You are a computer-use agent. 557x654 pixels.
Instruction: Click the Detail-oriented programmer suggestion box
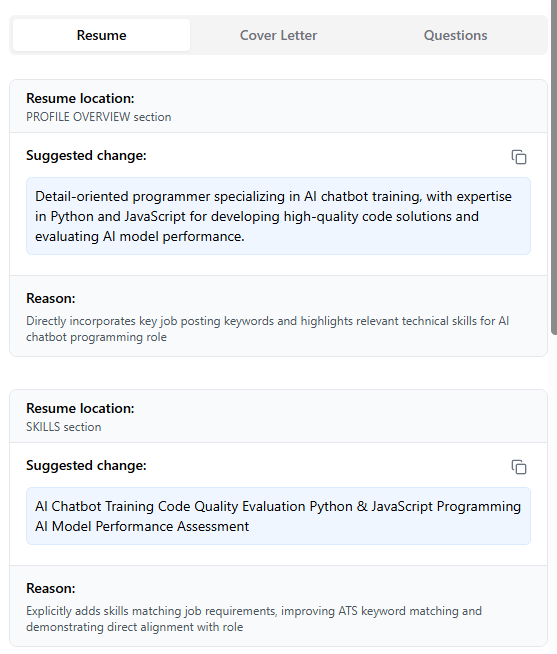click(x=278, y=216)
